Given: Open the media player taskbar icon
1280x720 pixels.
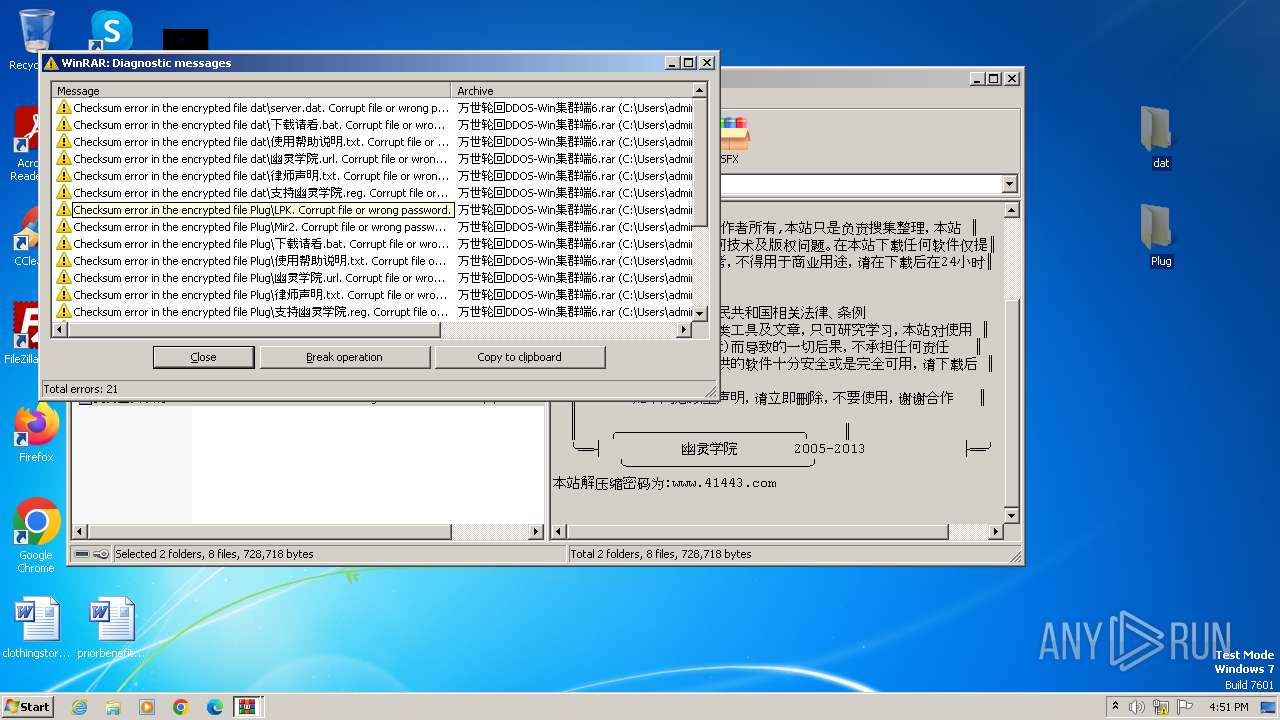Looking at the screenshot, I should tap(147, 707).
